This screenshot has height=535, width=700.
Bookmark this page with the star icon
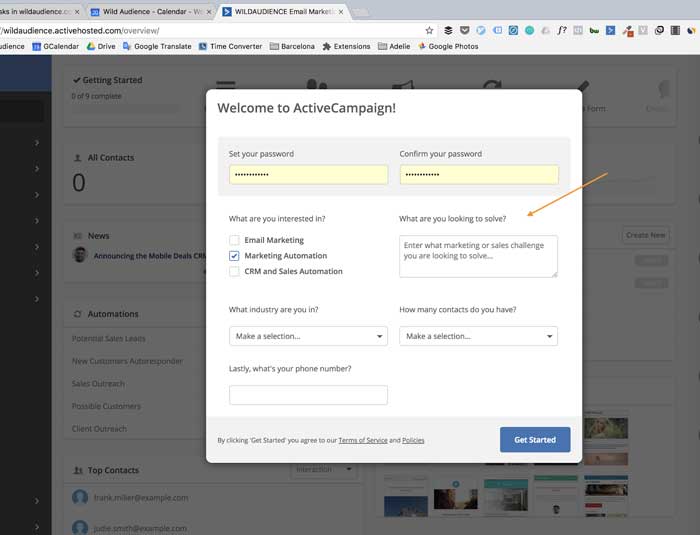pos(429,30)
